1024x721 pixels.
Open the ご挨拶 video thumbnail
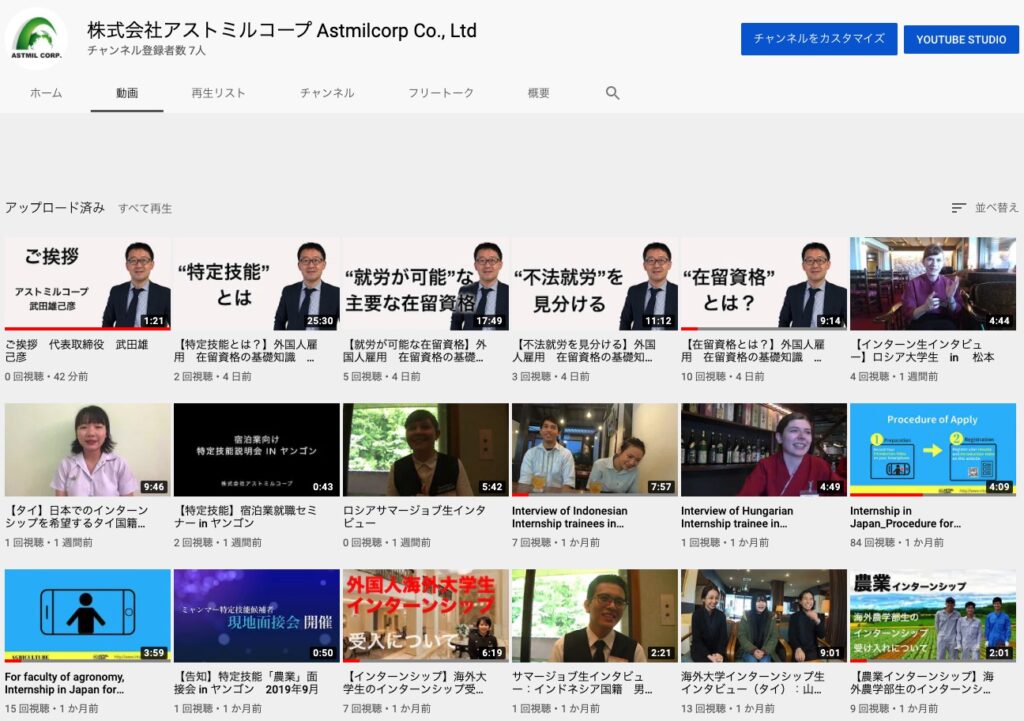click(88, 284)
